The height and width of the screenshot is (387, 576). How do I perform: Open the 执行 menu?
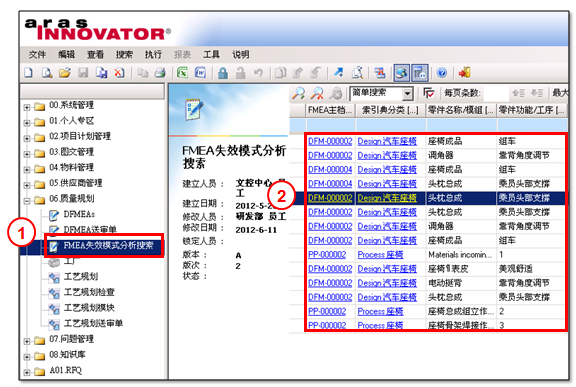point(153,54)
